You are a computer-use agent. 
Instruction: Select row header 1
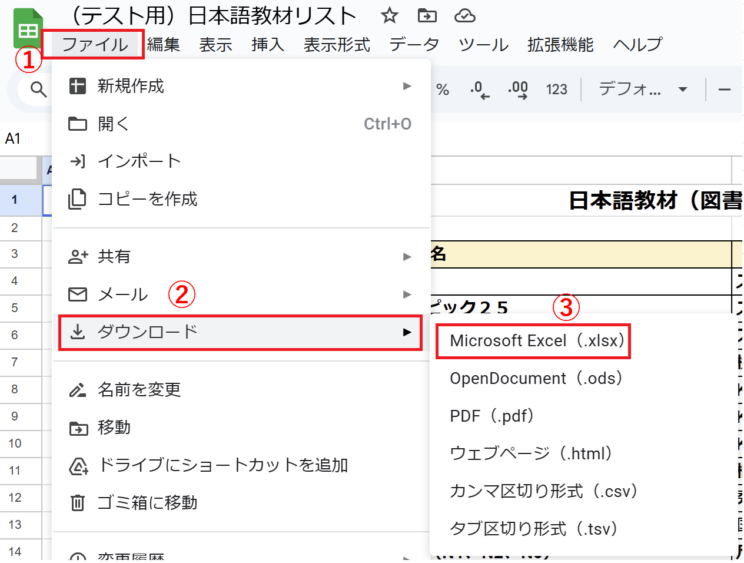tap(20, 200)
